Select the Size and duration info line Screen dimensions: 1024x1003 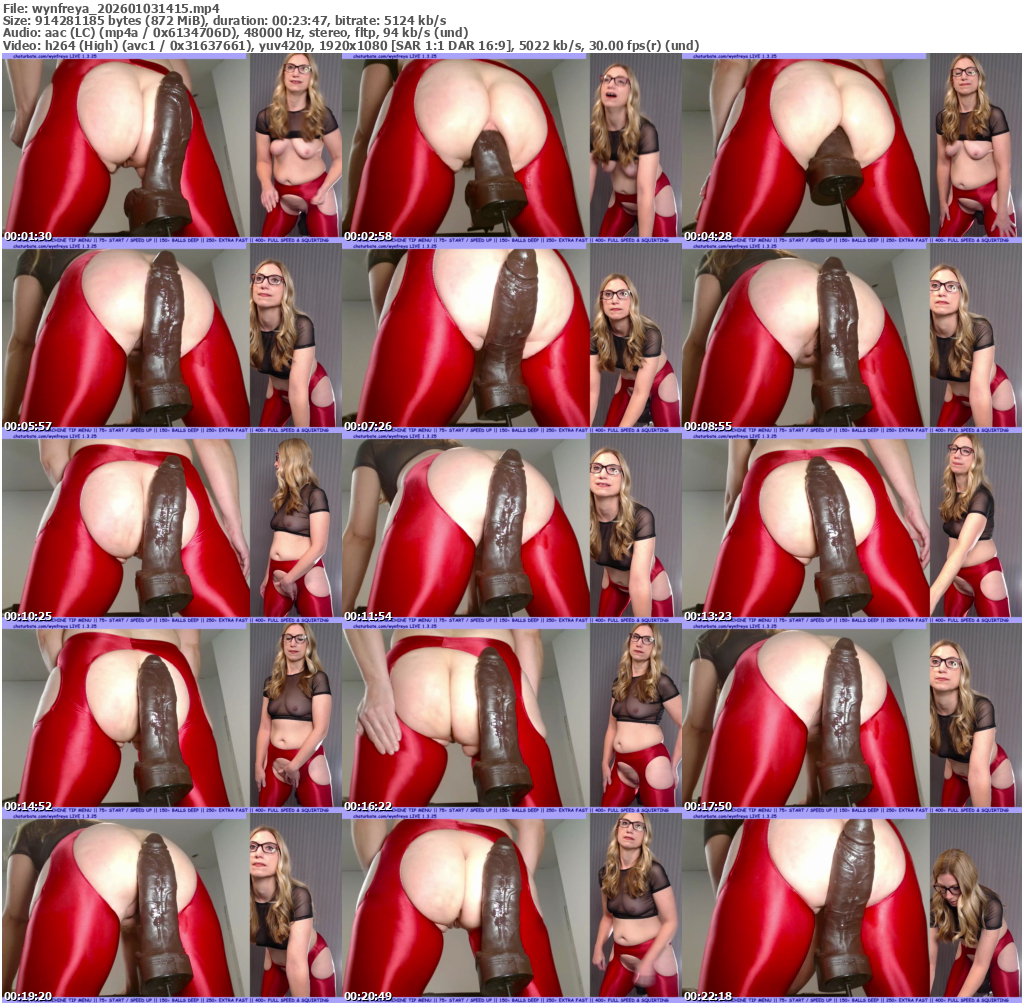pyautogui.click(x=224, y=20)
